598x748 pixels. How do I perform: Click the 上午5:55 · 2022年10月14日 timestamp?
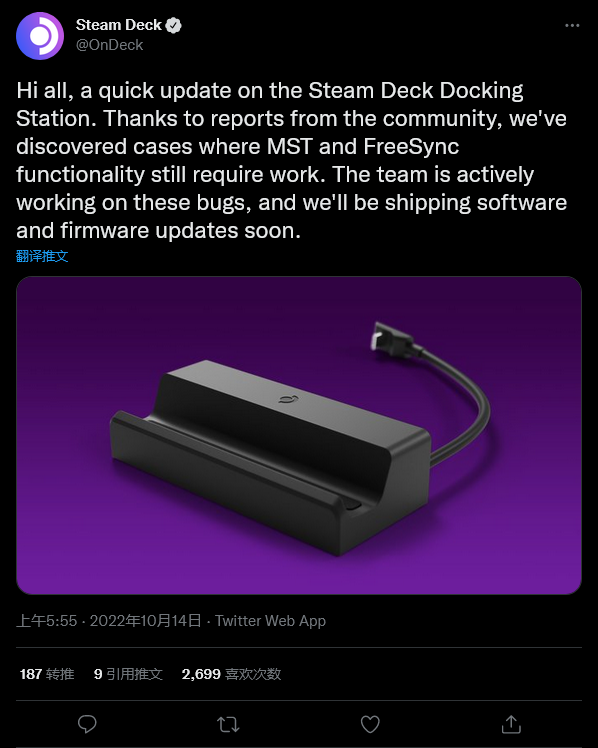point(109,621)
